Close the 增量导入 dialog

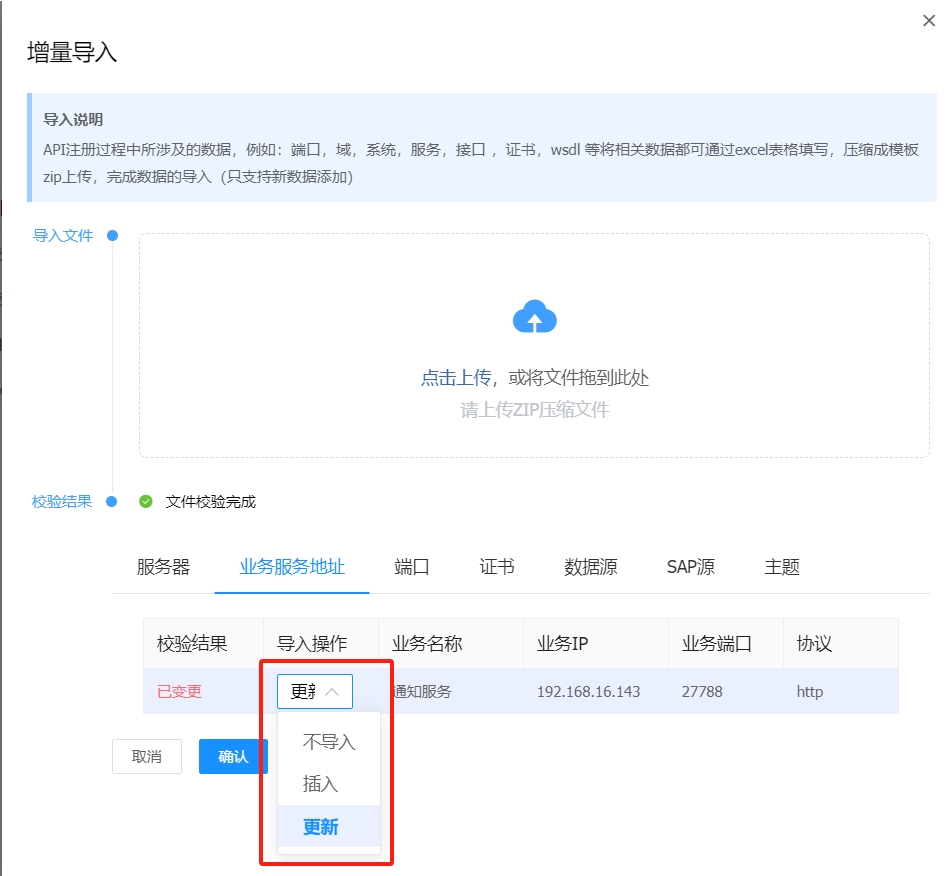928,21
